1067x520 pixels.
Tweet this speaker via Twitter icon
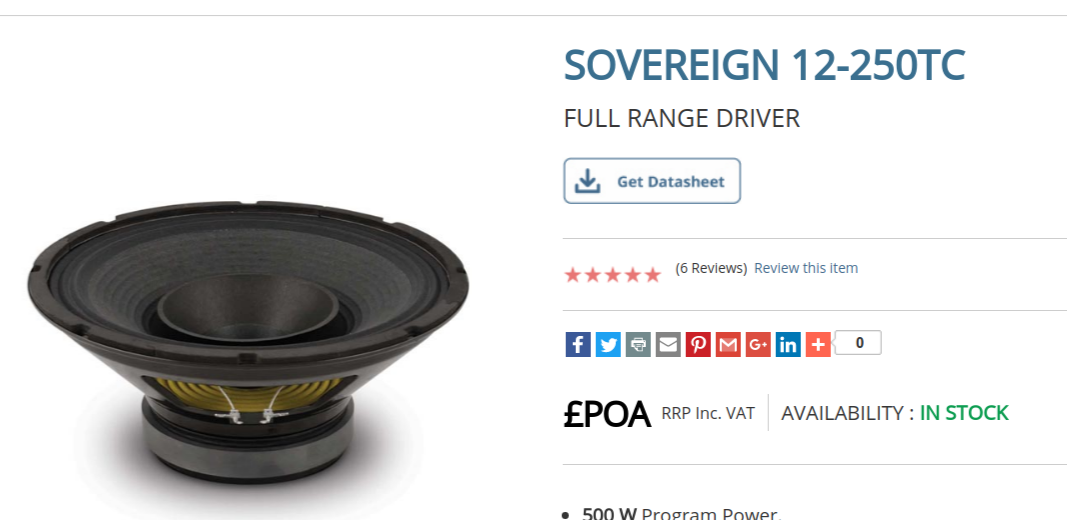pyautogui.click(x=608, y=344)
